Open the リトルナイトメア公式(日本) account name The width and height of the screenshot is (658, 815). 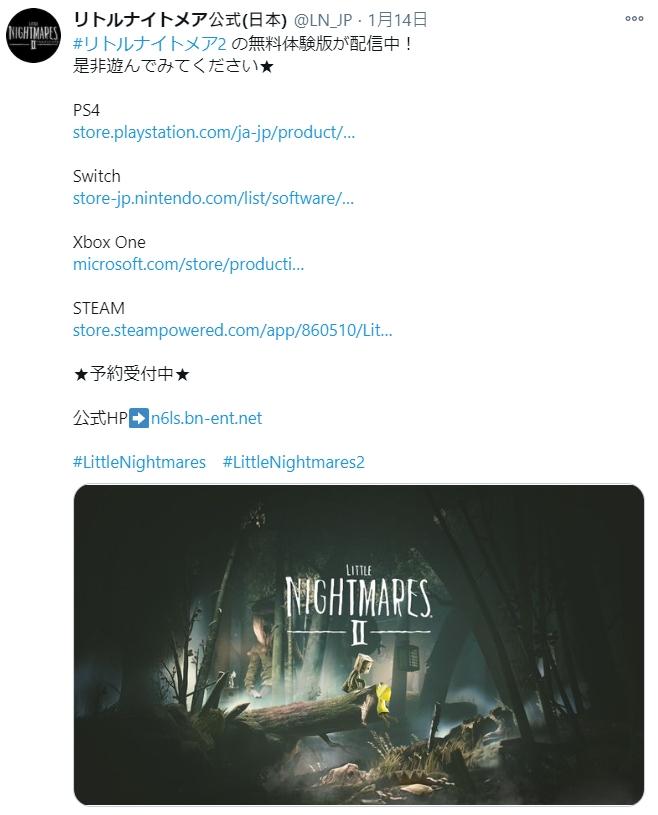click(x=180, y=20)
